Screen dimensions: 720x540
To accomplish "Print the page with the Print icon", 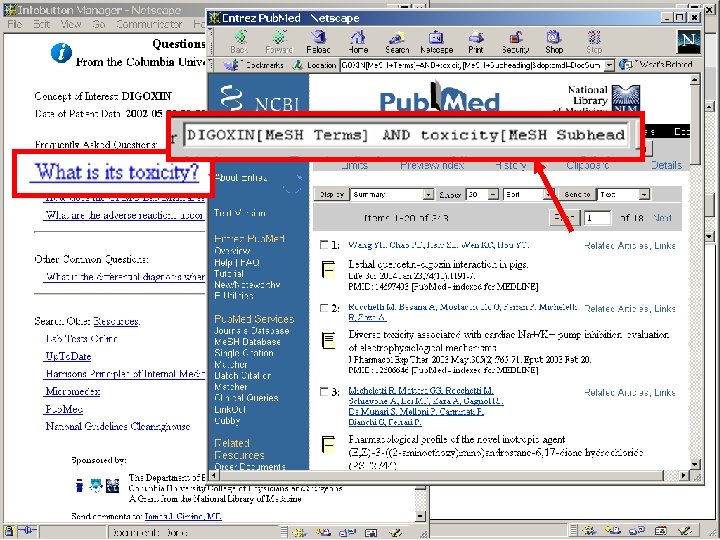I will tap(476, 41).
